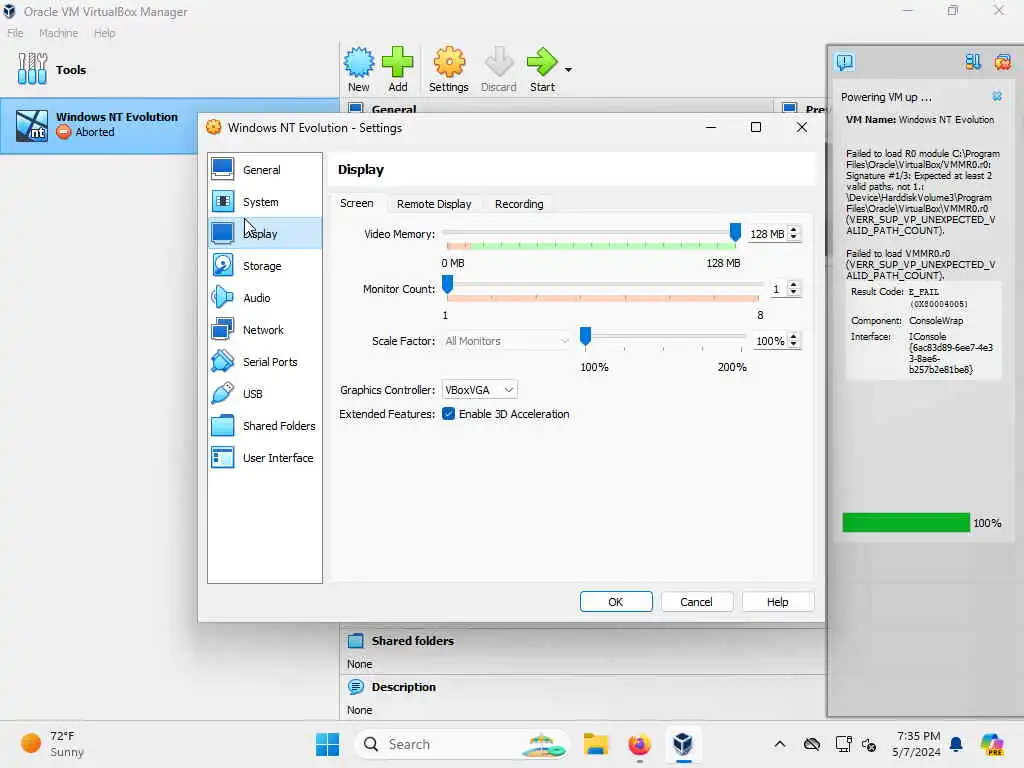
Task: Click the Monitor Count value field
Action: 777,289
